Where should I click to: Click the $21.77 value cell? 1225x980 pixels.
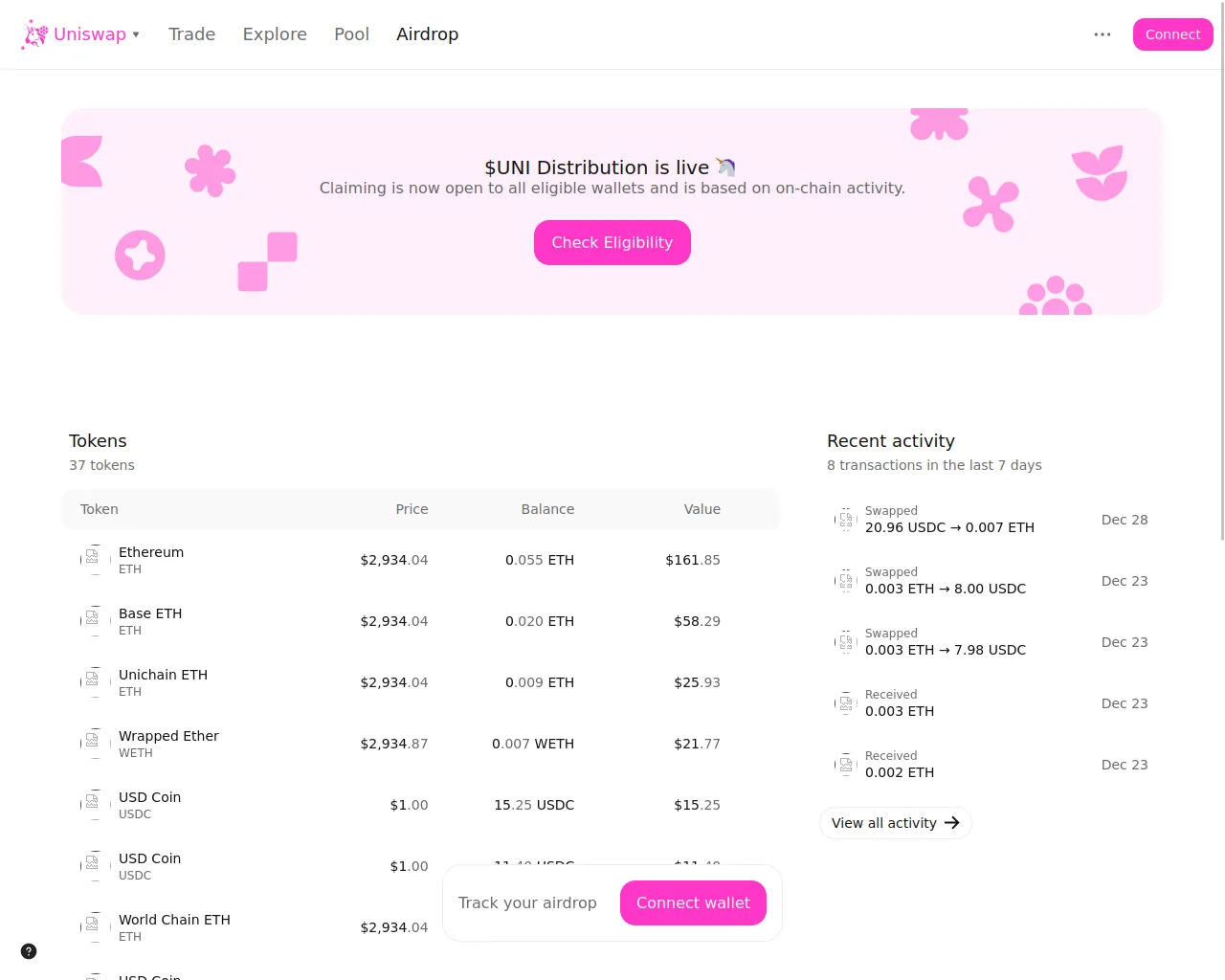click(x=697, y=744)
